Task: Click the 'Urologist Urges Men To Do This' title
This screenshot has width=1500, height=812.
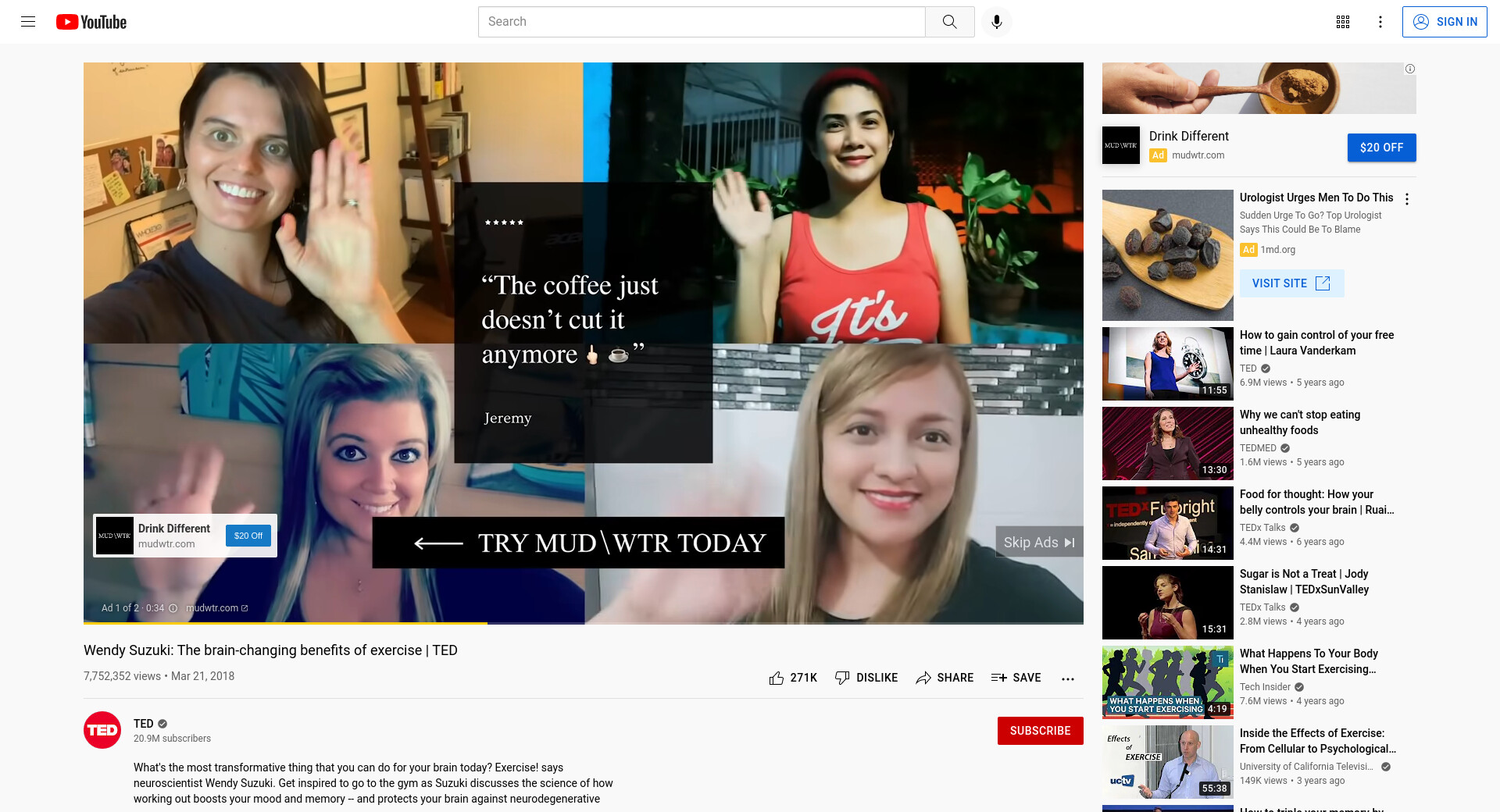Action: coord(1316,198)
